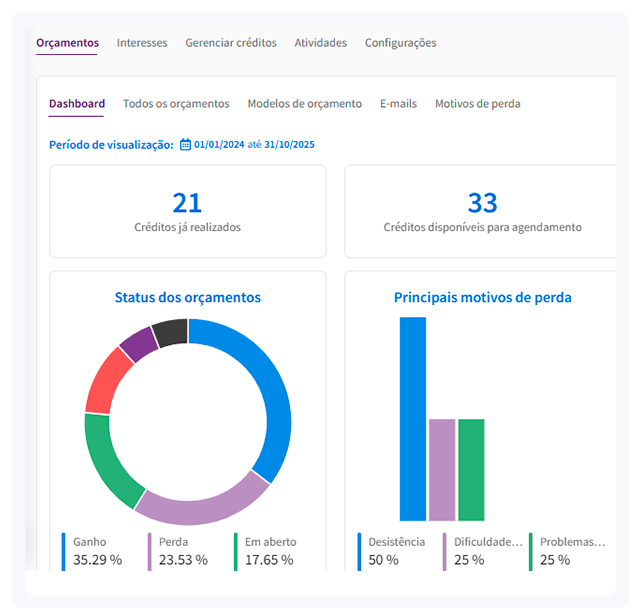The width and height of the screenshot is (638, 616).
Task: Click the red segment of the donut chart
Action: coord(105,380)
